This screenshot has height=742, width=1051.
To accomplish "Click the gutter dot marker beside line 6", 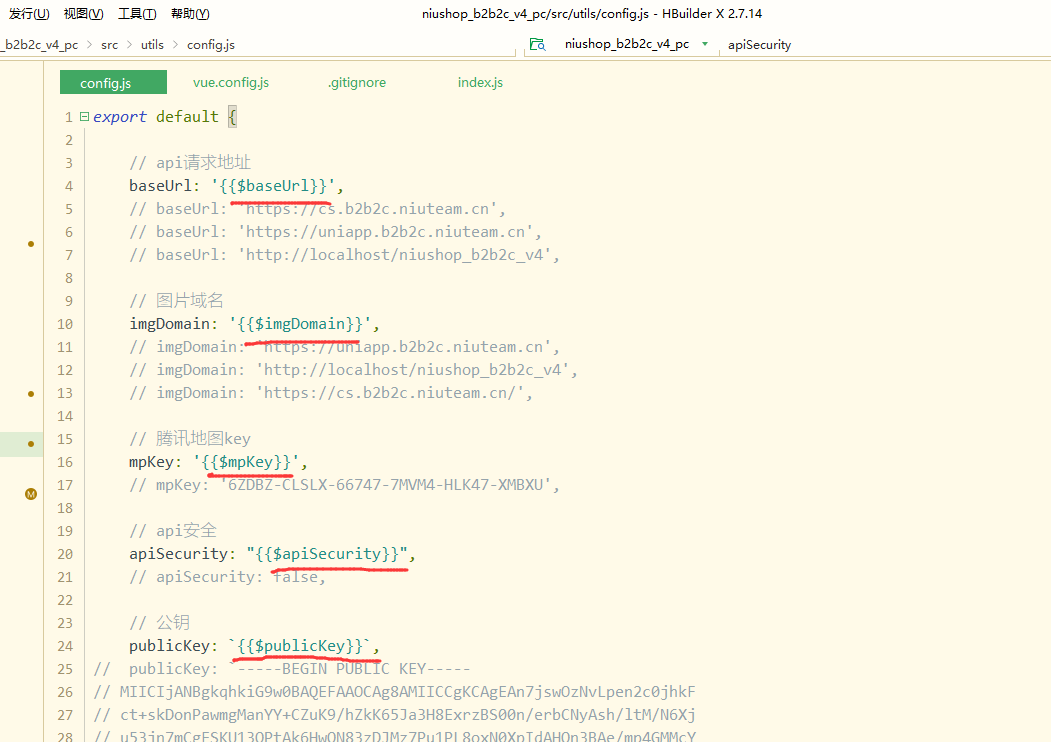I will click(30, 243).
